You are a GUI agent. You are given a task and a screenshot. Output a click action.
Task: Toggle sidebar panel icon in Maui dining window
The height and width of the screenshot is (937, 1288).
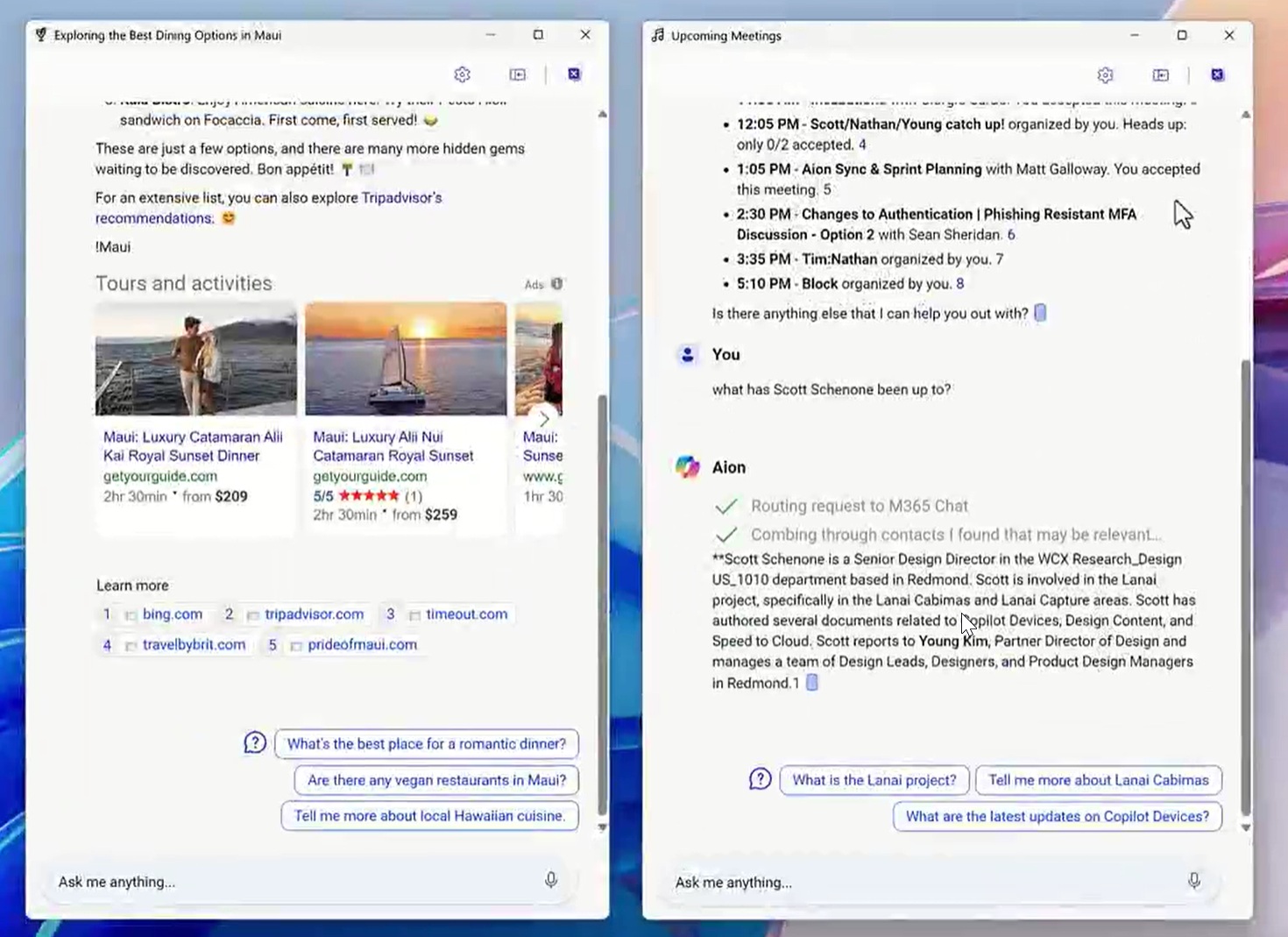[518, 75]
